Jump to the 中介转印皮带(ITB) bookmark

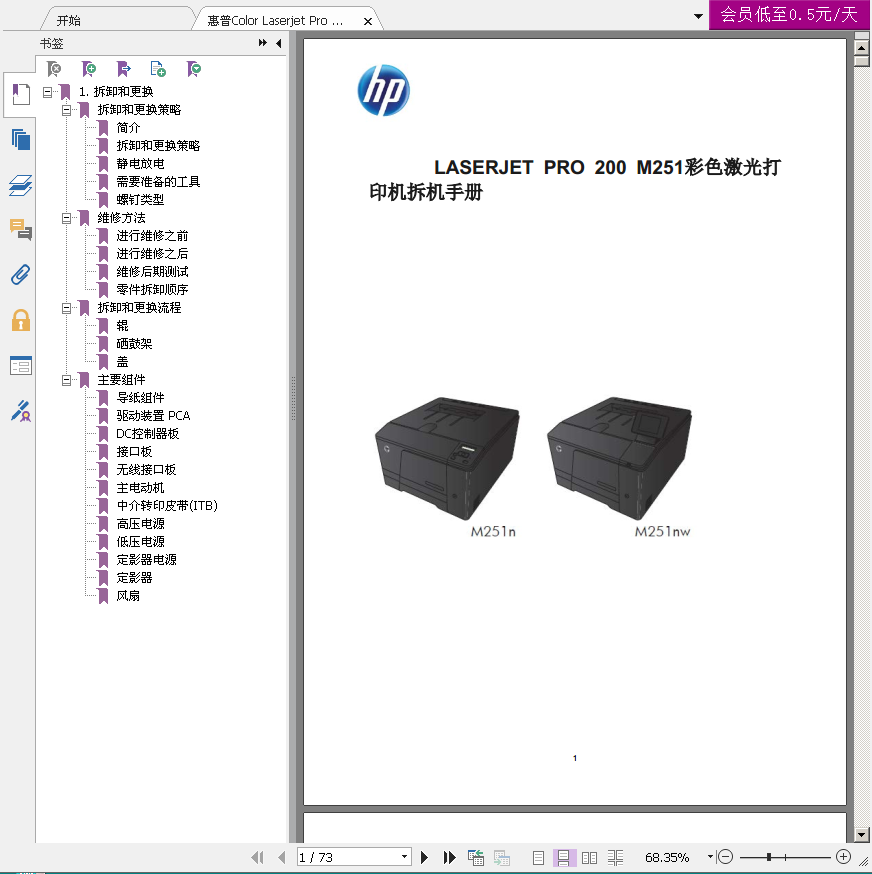click(167, 506)
